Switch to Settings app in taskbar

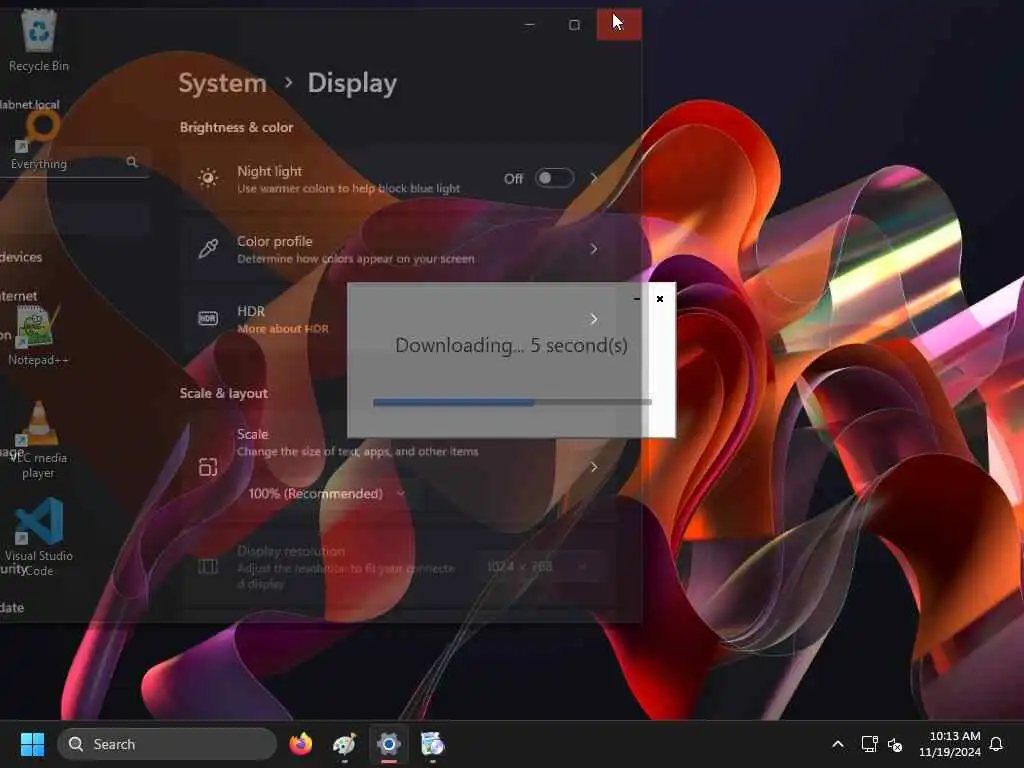point(389,744)
